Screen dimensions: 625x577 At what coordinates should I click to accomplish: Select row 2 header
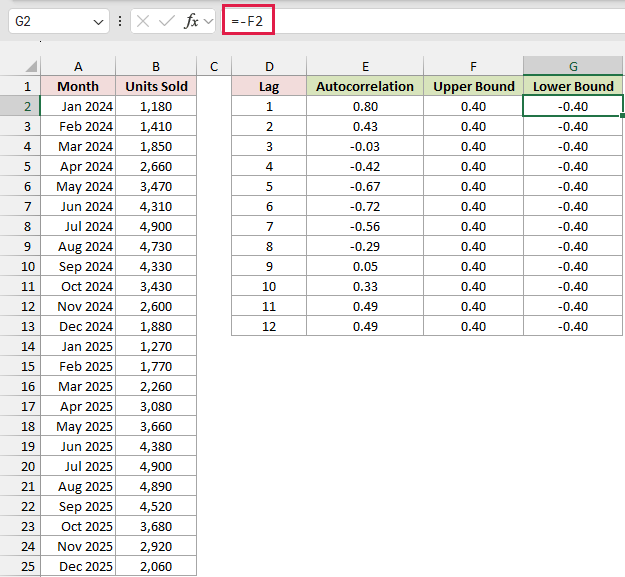point(20,106)
